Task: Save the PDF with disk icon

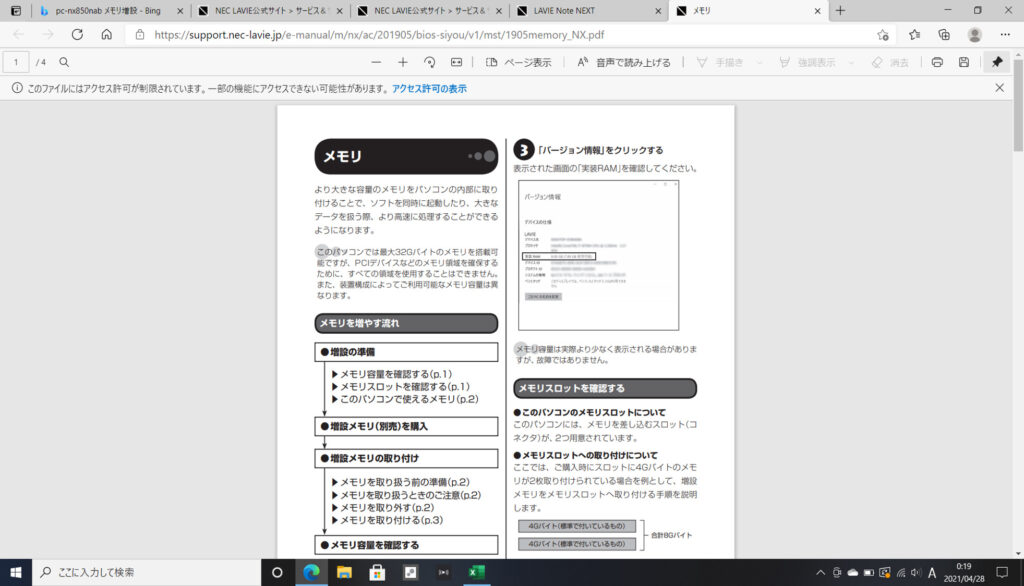Action: pyautogui.click(x=964, y=62)
